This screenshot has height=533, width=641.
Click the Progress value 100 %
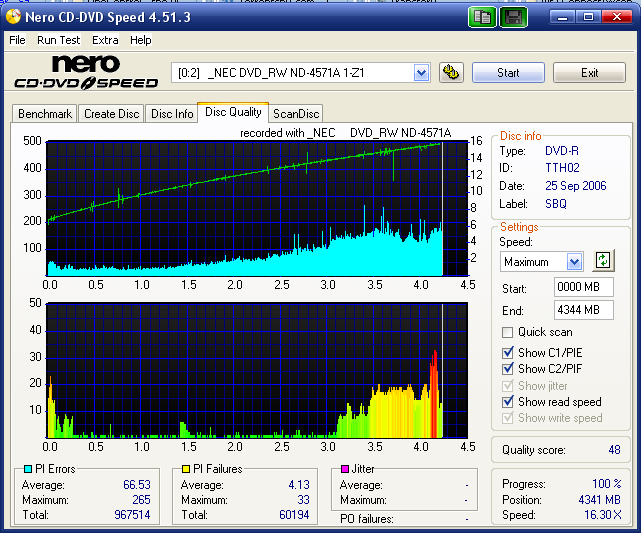point(607,484)
